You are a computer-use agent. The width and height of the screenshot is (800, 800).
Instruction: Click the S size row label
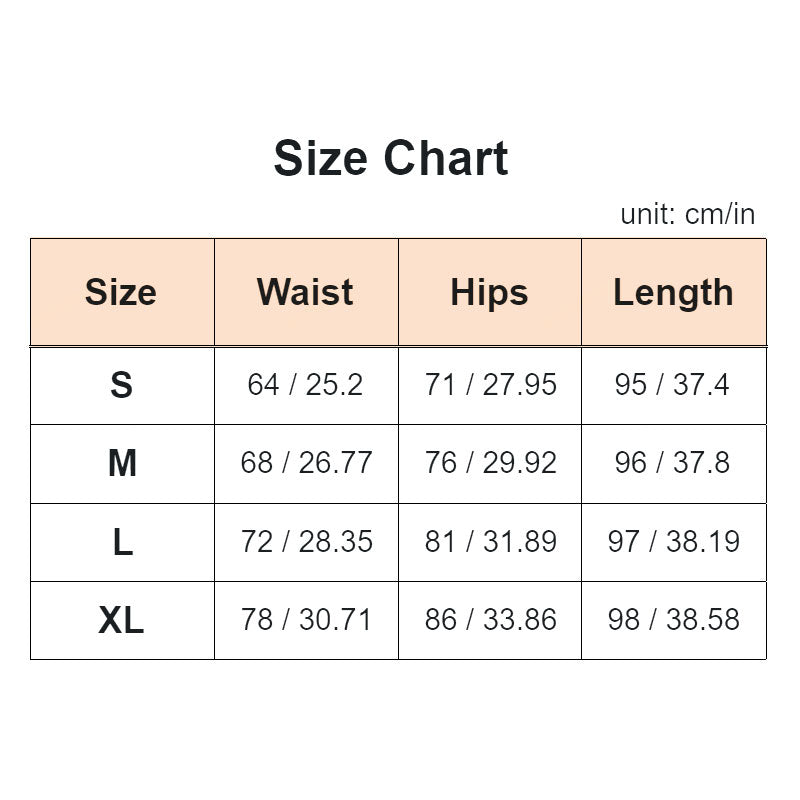[x=121, y=385]
